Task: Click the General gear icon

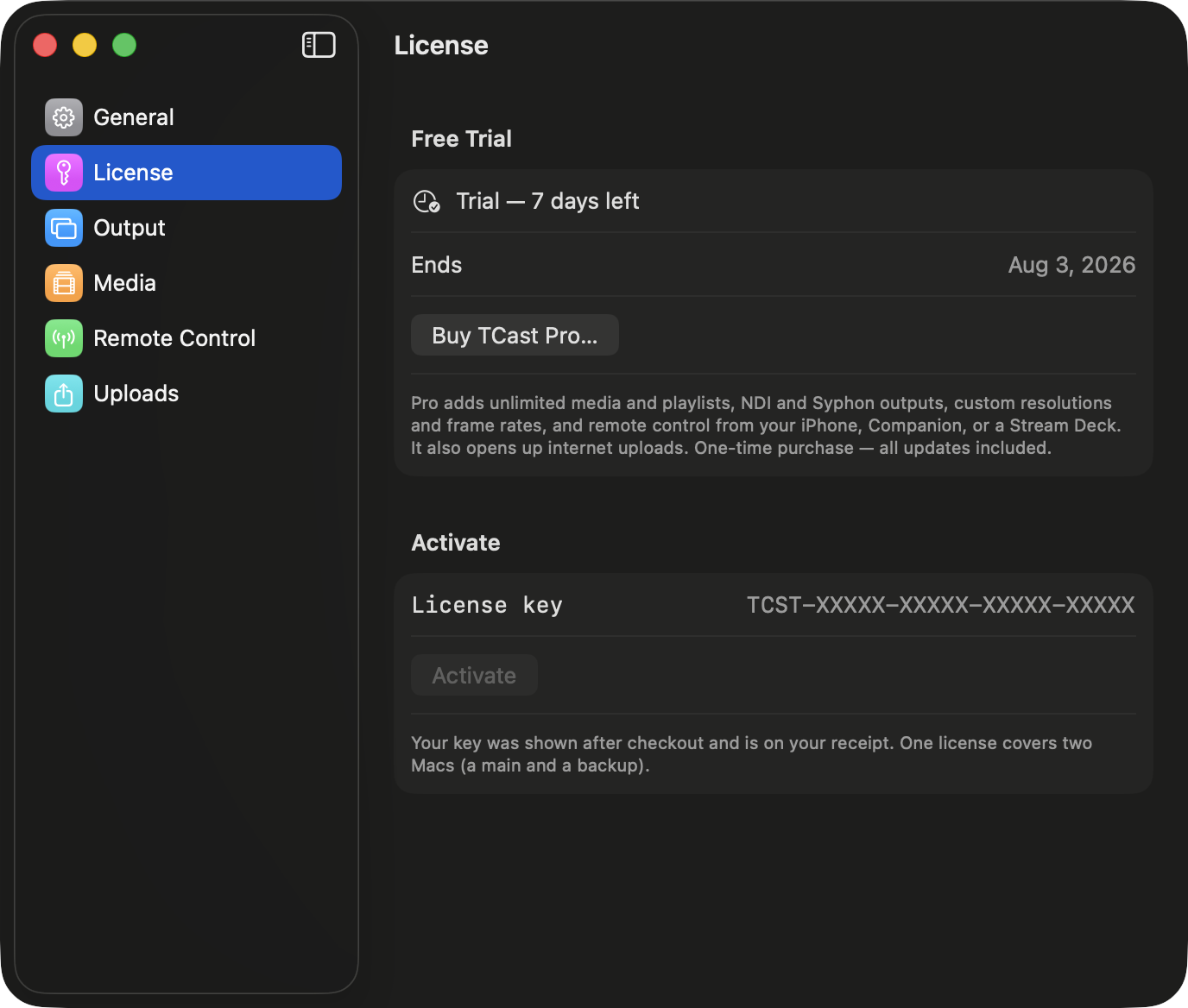Action: coord(64,117)
